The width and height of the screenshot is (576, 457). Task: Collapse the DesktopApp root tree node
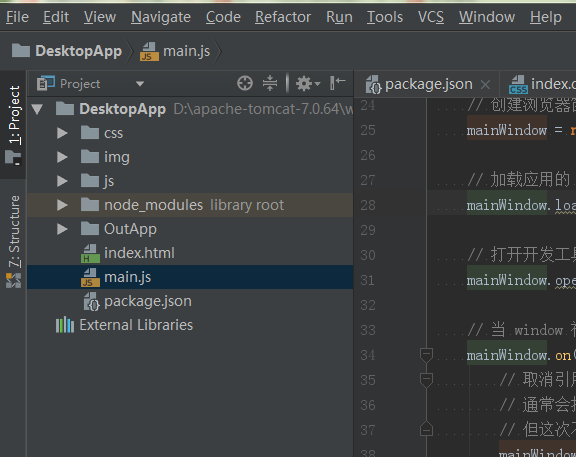point(37,109)
